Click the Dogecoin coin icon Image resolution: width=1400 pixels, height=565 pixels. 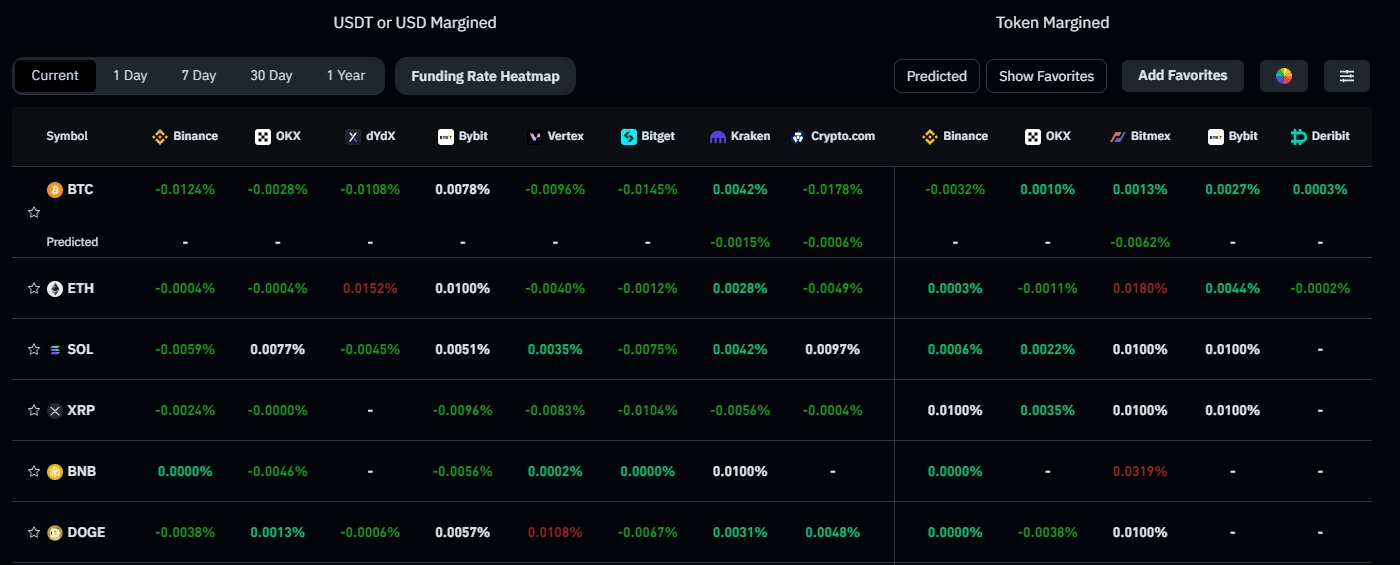pyautogui.click(x=55, y=532)
